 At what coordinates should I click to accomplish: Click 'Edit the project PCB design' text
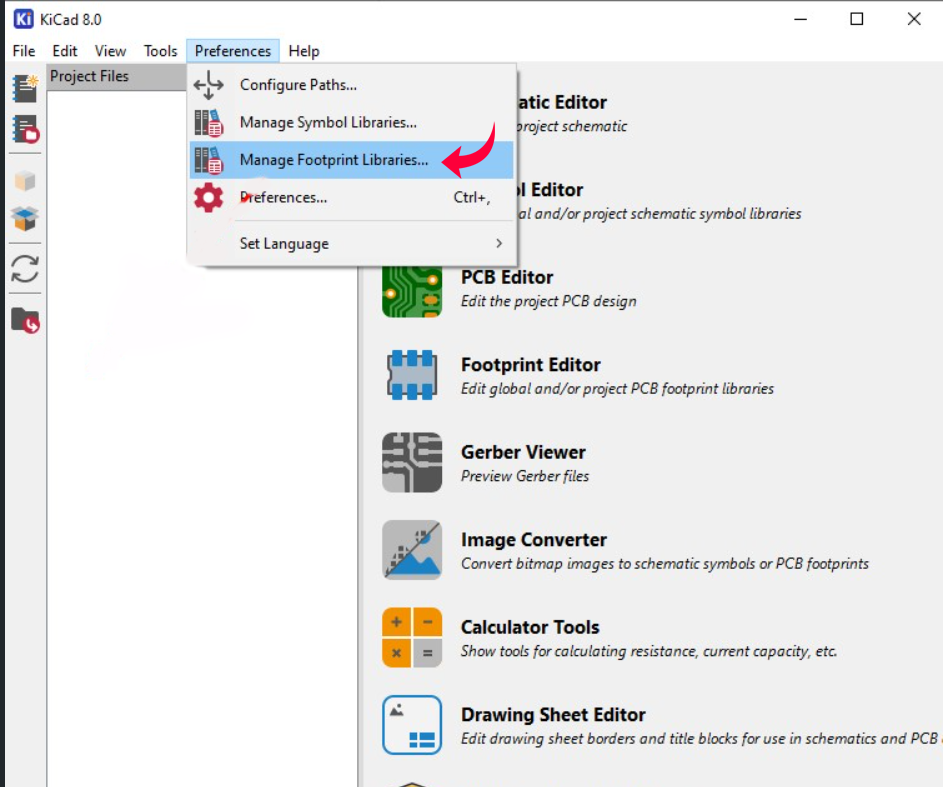(548, 301)
